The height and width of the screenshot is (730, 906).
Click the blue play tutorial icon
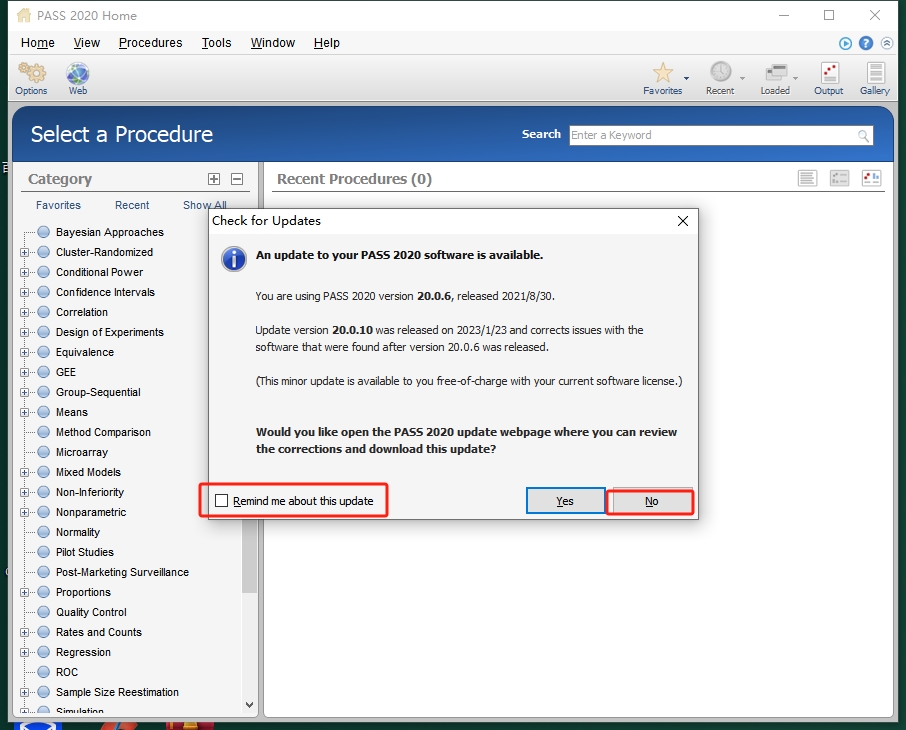pyautogui.click(x=845, y=43)
